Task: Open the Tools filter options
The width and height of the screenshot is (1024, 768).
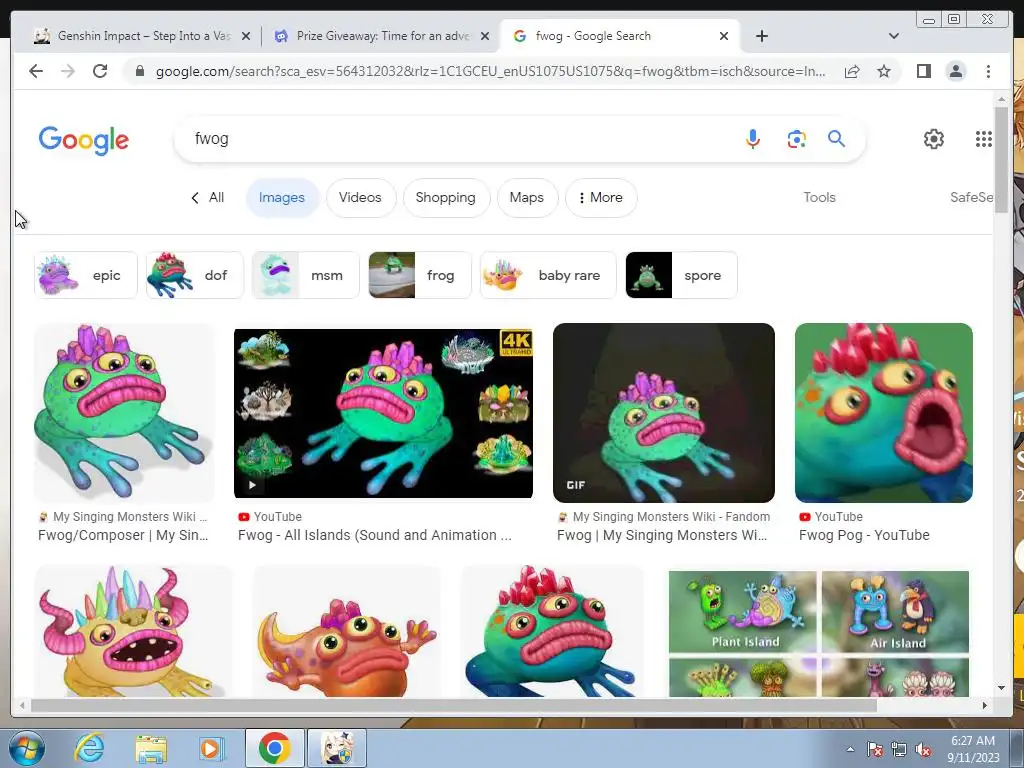Action: pos(819,197)
